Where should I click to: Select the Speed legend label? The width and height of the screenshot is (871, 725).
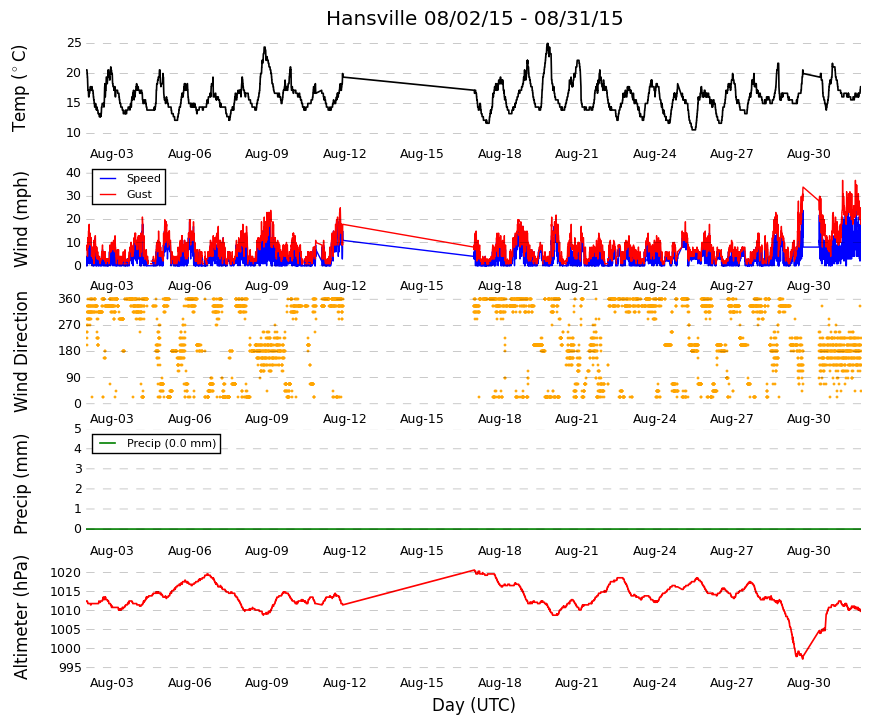(143, 178)
